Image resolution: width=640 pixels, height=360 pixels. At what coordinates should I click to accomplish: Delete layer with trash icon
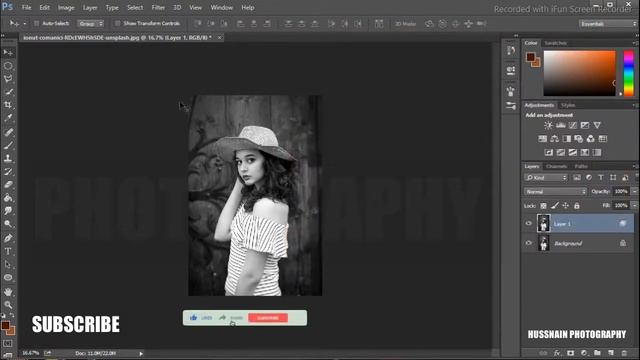624,353
